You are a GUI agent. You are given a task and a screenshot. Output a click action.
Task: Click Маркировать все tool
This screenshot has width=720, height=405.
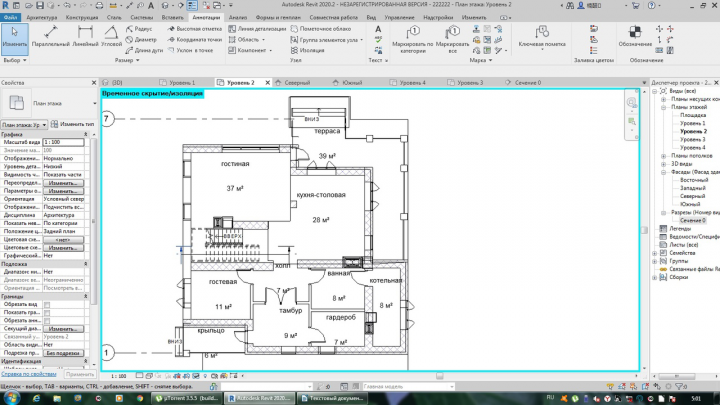[x=452, y=39]
